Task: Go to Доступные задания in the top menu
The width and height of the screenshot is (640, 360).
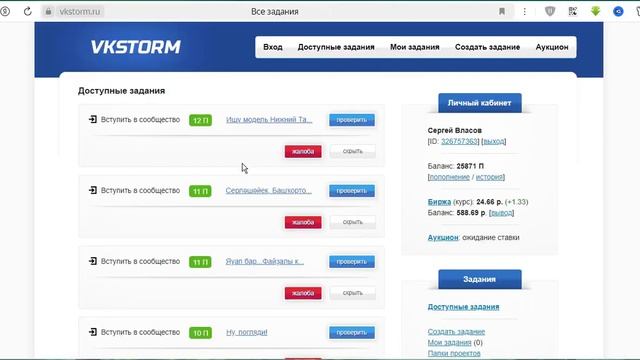Action: (x=336, y=47)
